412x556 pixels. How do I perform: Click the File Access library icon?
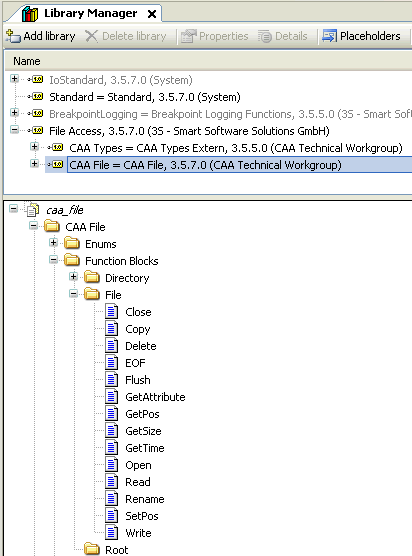pyautogui.click(x=36, y=130)
